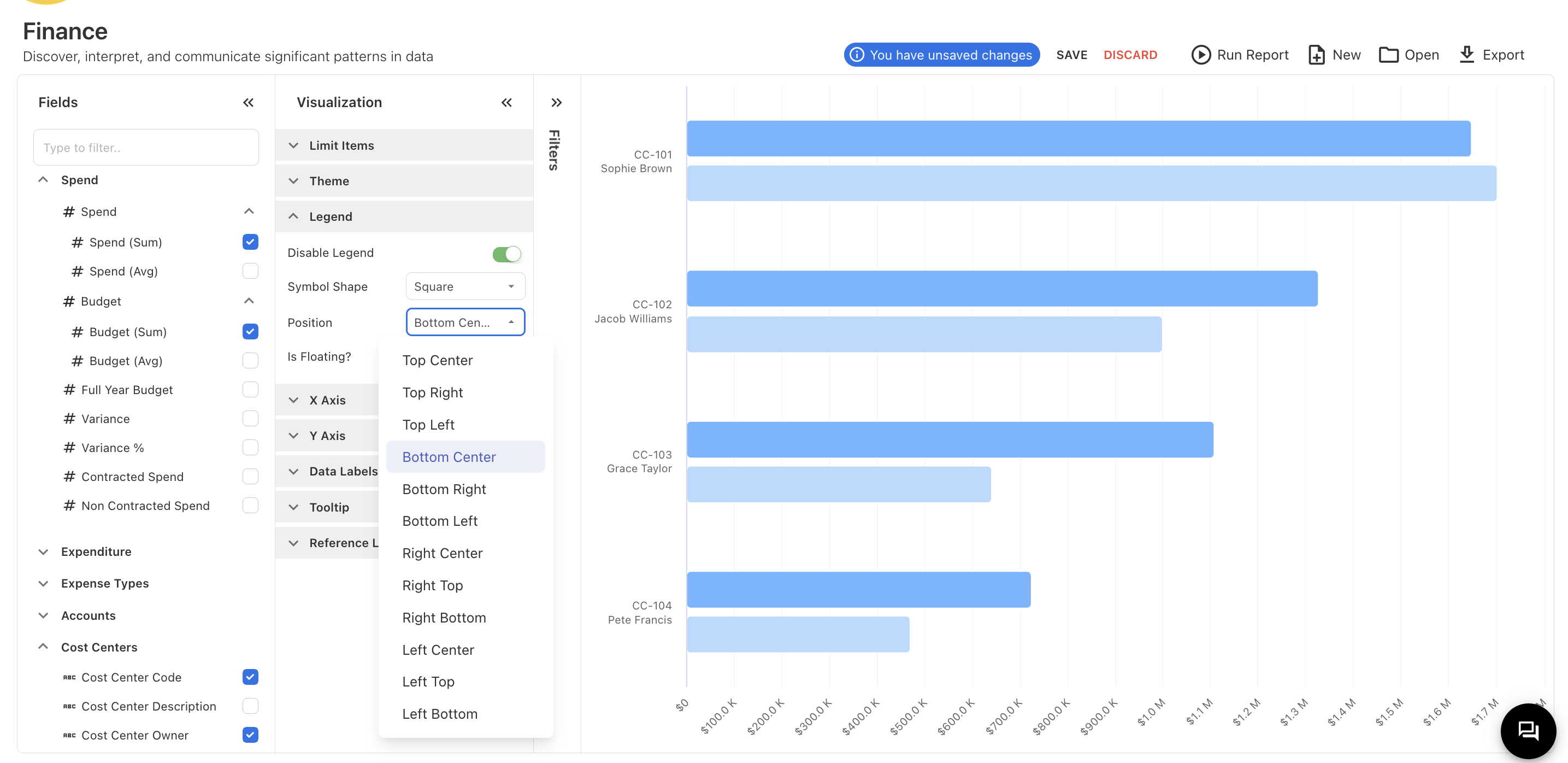Click the CC-101 dark blue spend bar
This screenshot has width=1568, height=763.
tap(1078, 139)
